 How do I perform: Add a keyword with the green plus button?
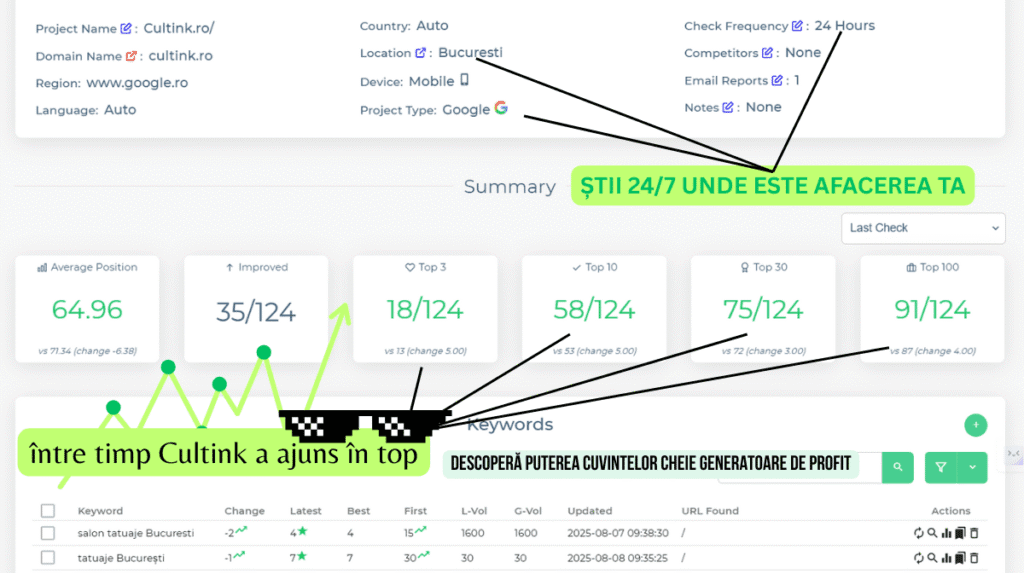975,425
